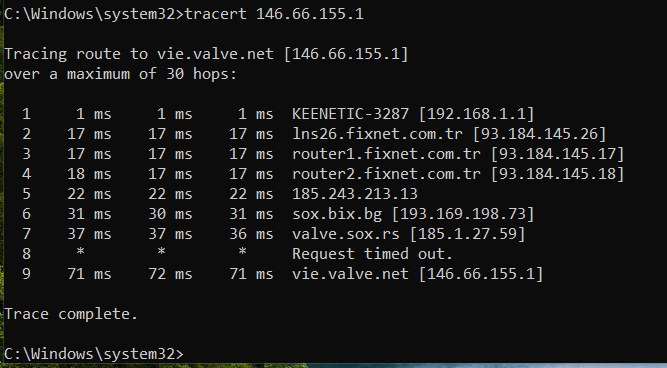Click the router2.fixnet.com.tr hostname
Image resolution: width=667 pixels, height=368 pixels.
[x=386, y=174]
